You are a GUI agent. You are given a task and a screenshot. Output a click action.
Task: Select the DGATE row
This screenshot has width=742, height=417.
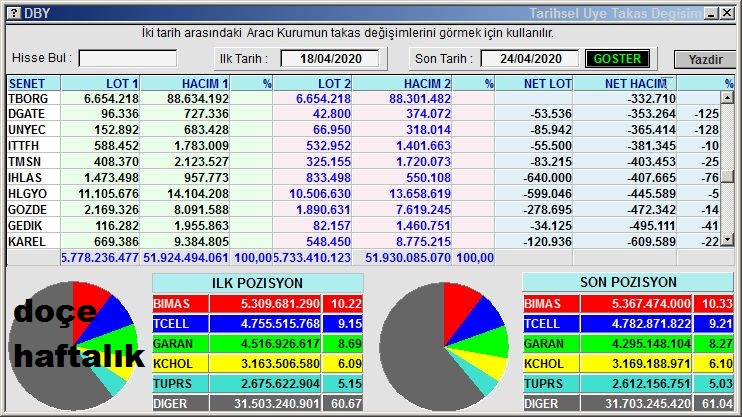click(363, 114)
